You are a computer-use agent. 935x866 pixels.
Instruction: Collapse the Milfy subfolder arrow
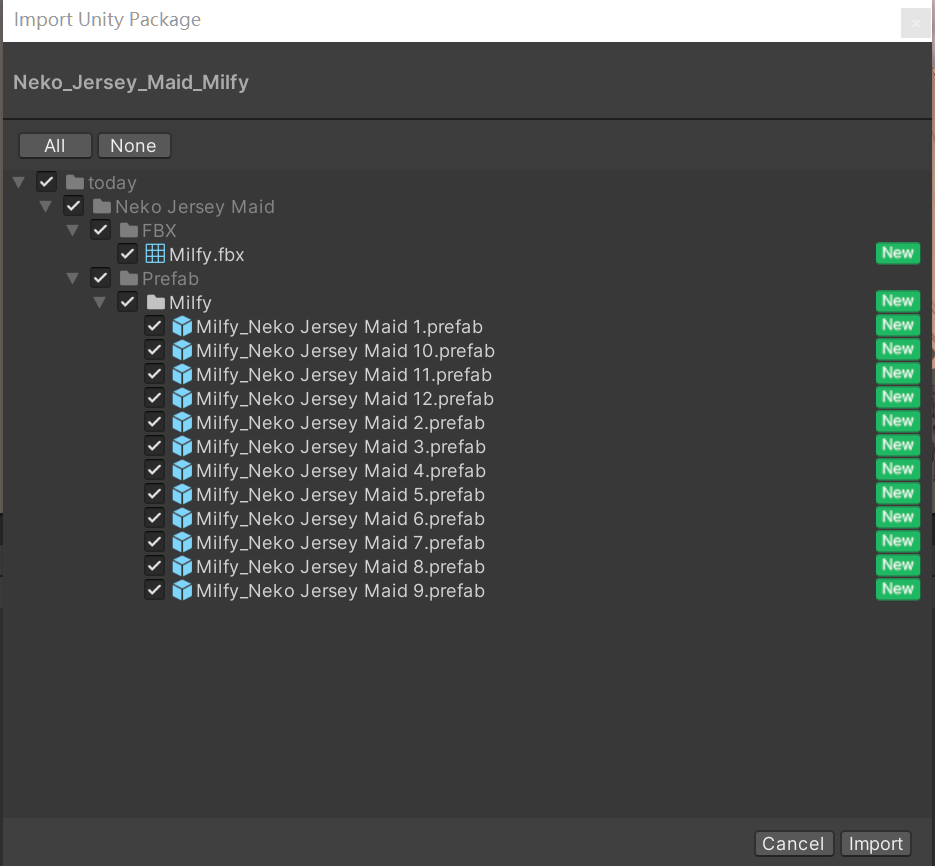pos(99,303)
